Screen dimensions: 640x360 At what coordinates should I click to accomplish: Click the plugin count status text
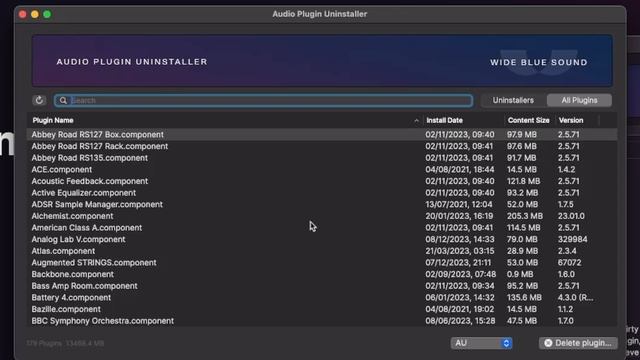pos(65,343)
